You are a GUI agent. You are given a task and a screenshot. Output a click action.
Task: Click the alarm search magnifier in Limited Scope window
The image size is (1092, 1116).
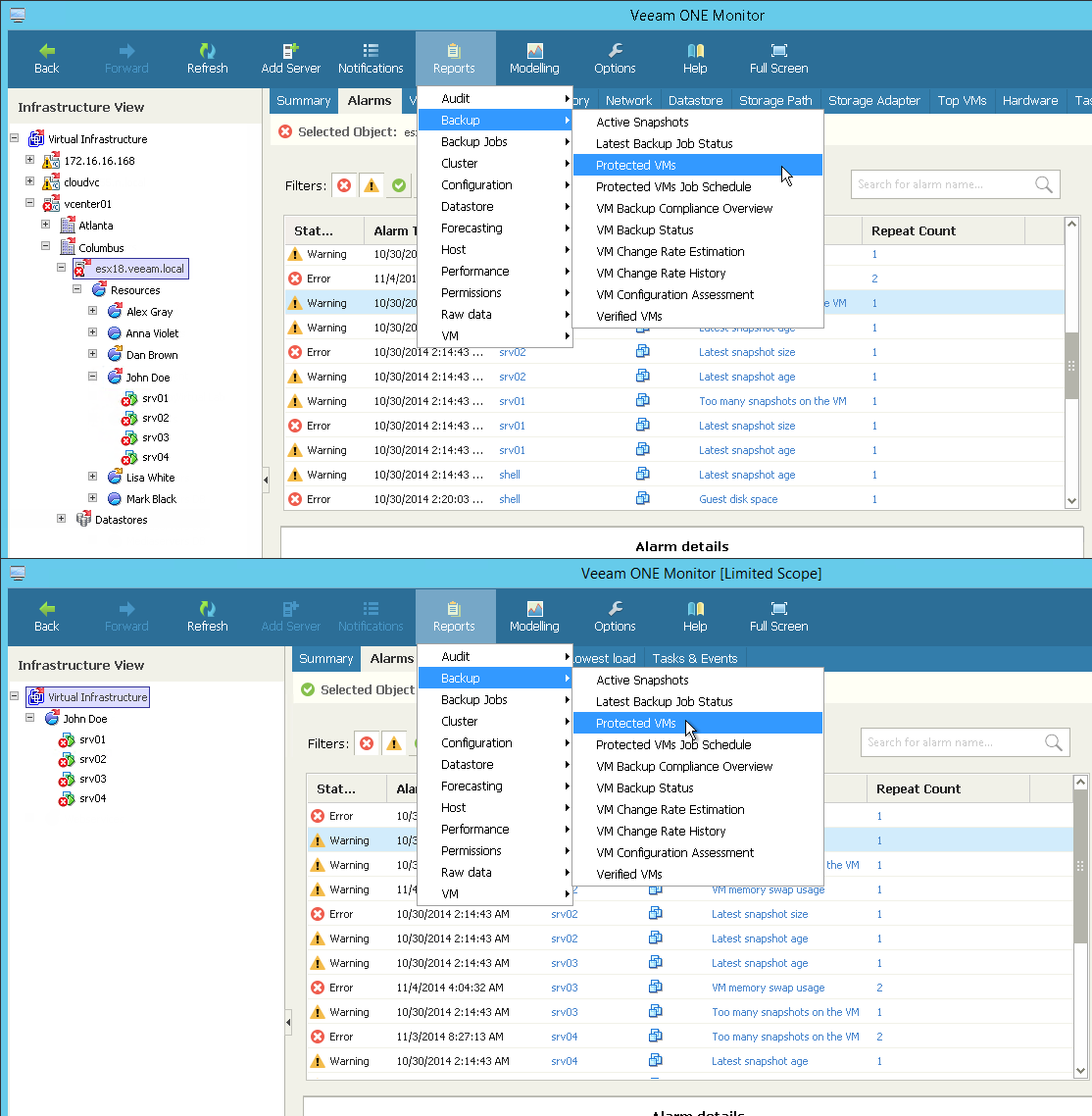1054,742
